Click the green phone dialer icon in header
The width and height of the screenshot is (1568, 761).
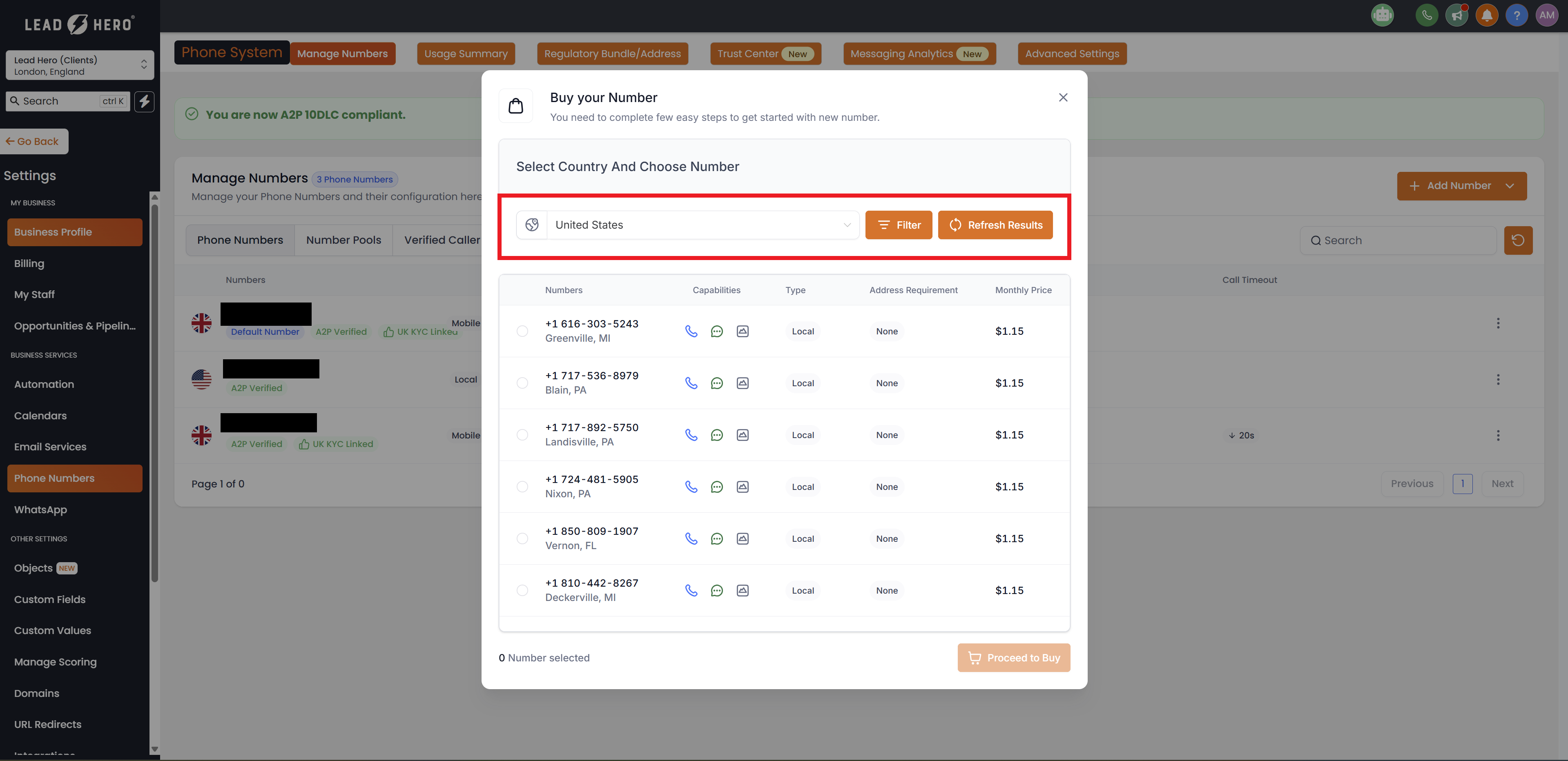(x=1426, y=15)
